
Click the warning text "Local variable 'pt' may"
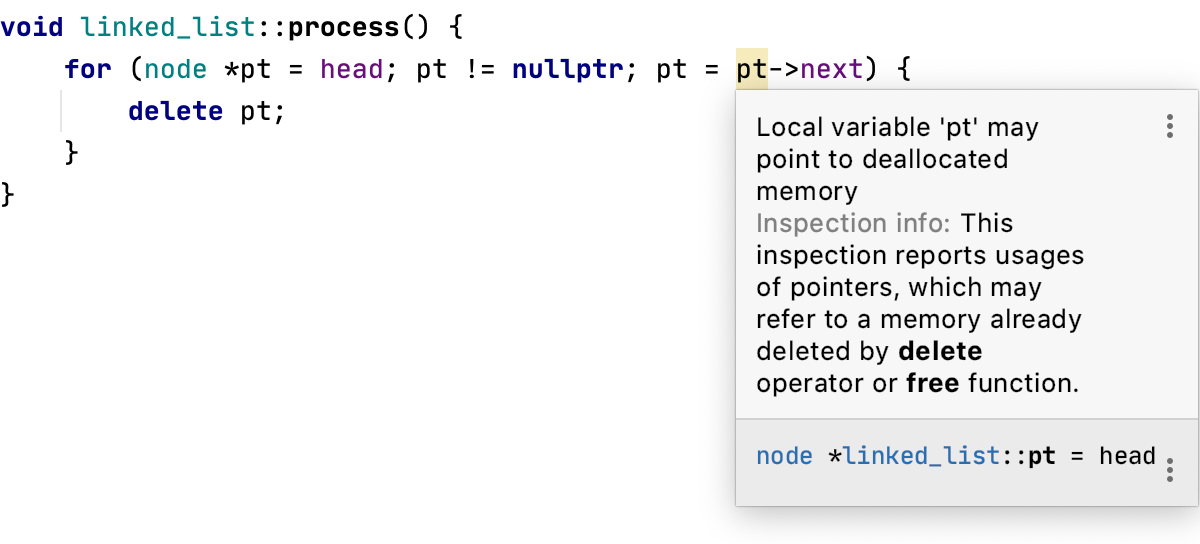[x=897, y=127]
